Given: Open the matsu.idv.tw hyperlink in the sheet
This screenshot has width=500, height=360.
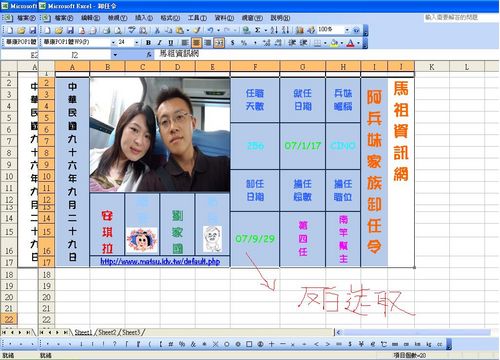Looking at the screenshot, I should click(x=160, y=261).
